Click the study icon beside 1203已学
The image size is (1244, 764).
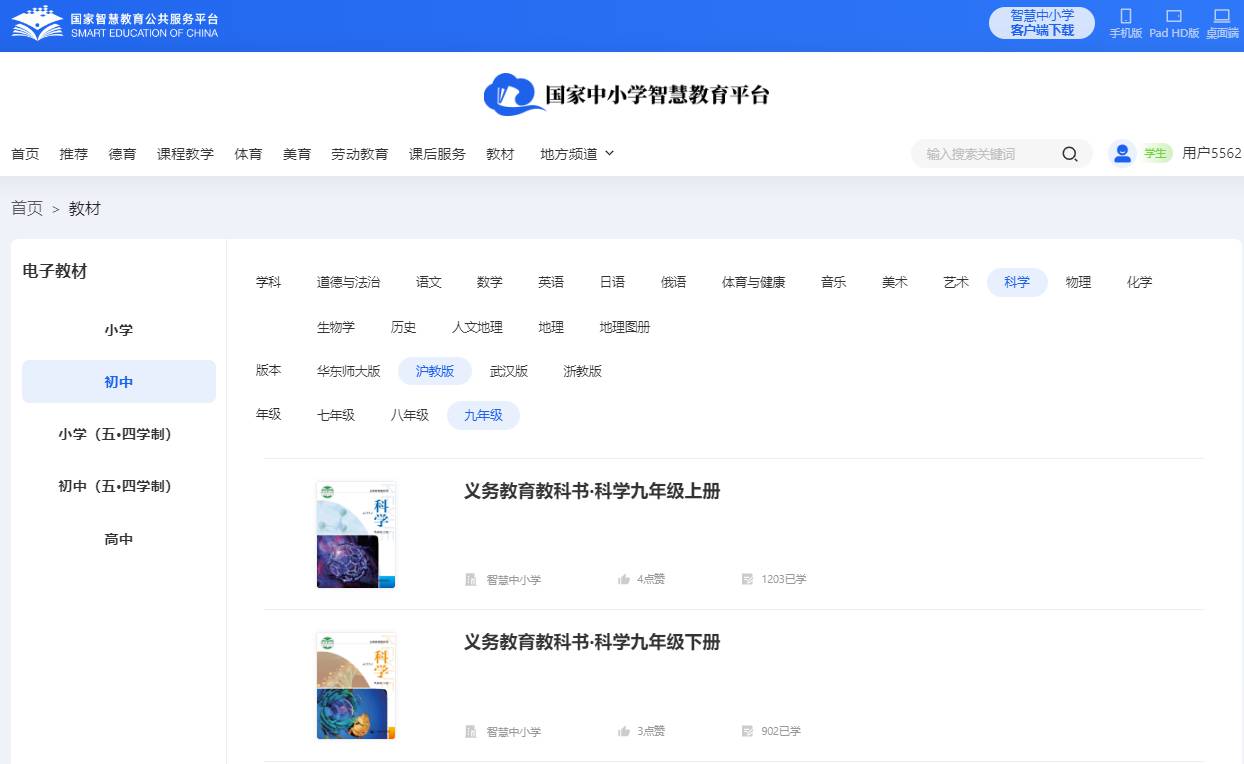[x=747, y=579]
